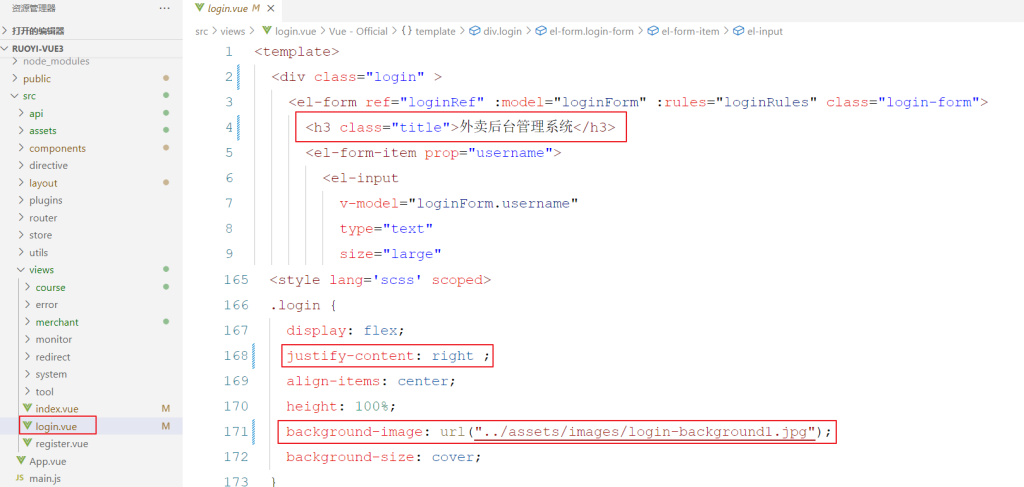Click line number 168 in the gutter
This screenshot has height=487, width=1024.
(x=236, y=355)
